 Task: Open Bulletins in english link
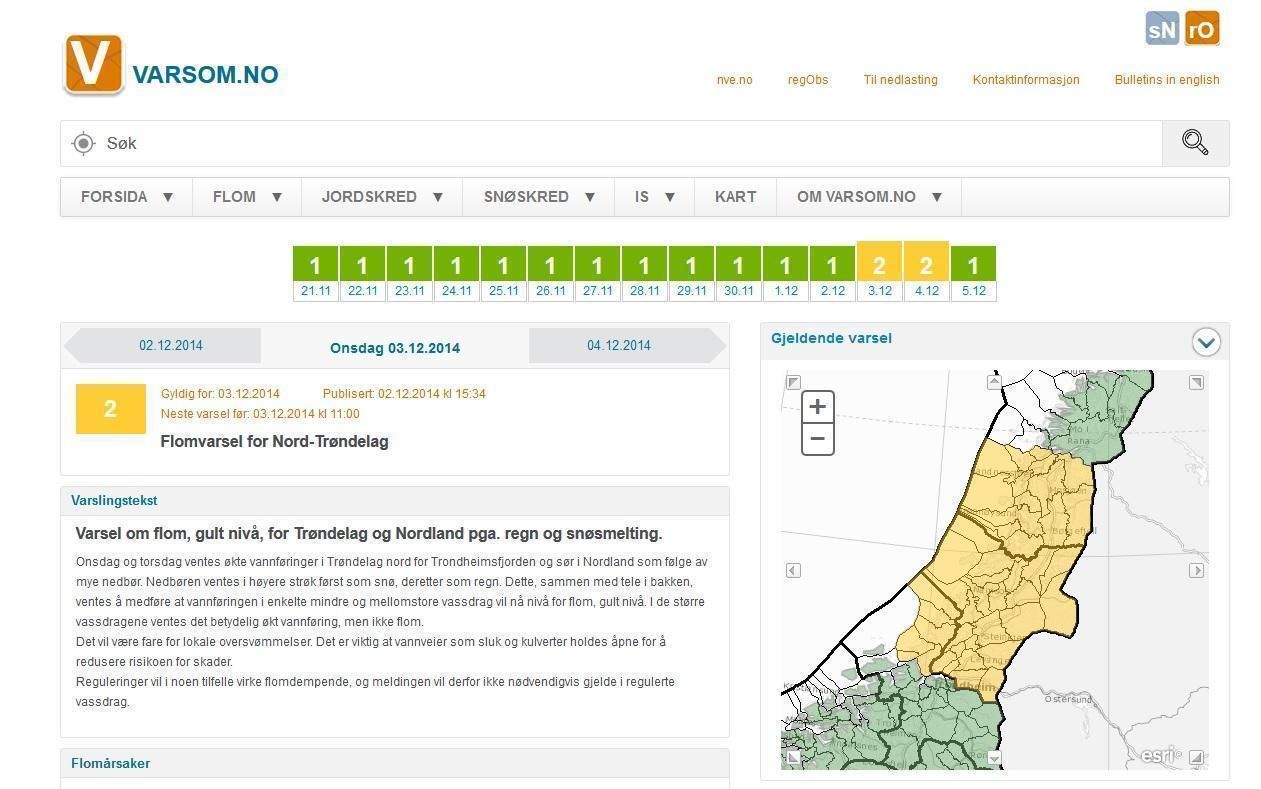1166,80
